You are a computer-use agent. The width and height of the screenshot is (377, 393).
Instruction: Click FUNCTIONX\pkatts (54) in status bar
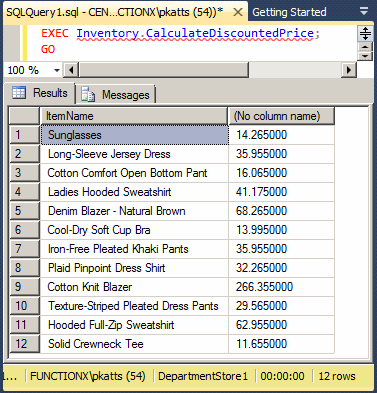pyautogui.click(x=88, y=376)
